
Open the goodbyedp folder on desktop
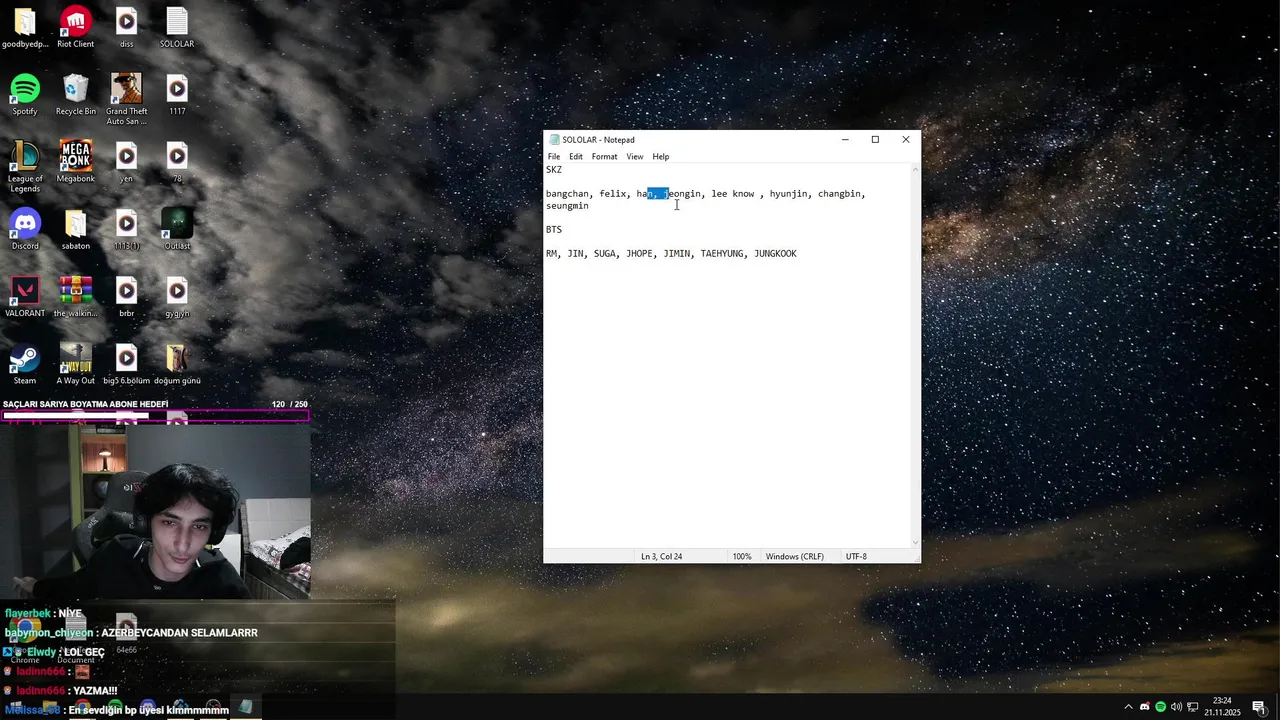[x=25, y=28]
